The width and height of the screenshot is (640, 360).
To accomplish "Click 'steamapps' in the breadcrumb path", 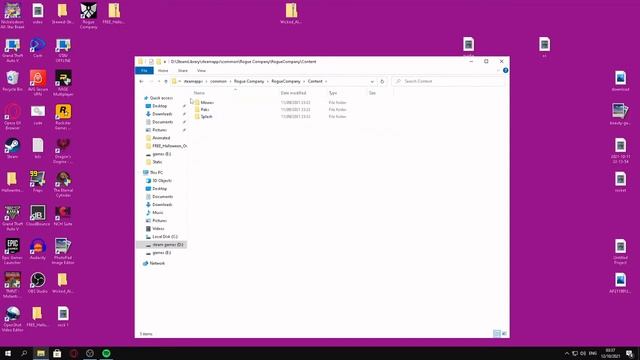I will click(x=193, y=81).
